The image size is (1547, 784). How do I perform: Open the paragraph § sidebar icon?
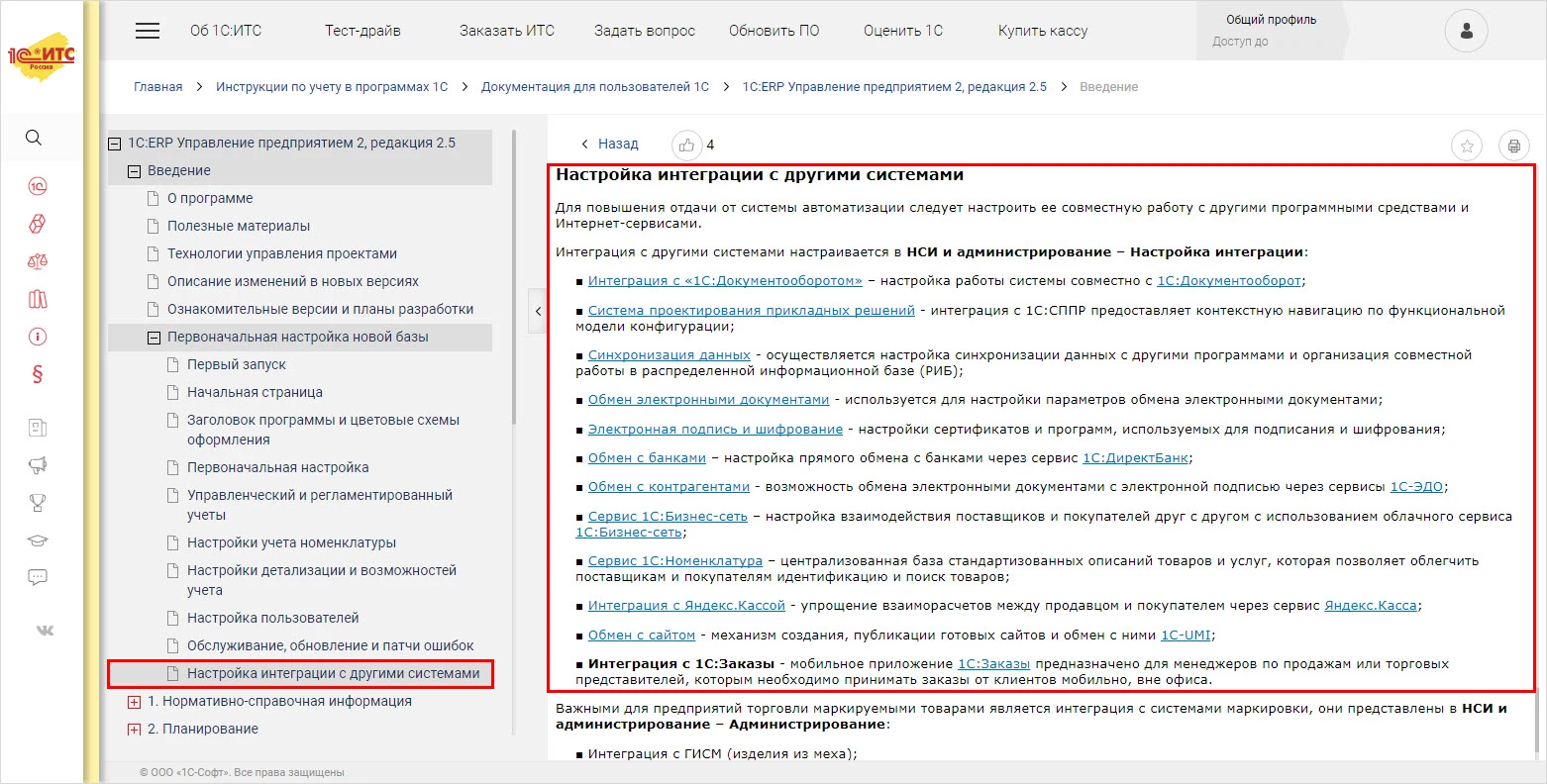pyautogui.click(x=38, y=375)
